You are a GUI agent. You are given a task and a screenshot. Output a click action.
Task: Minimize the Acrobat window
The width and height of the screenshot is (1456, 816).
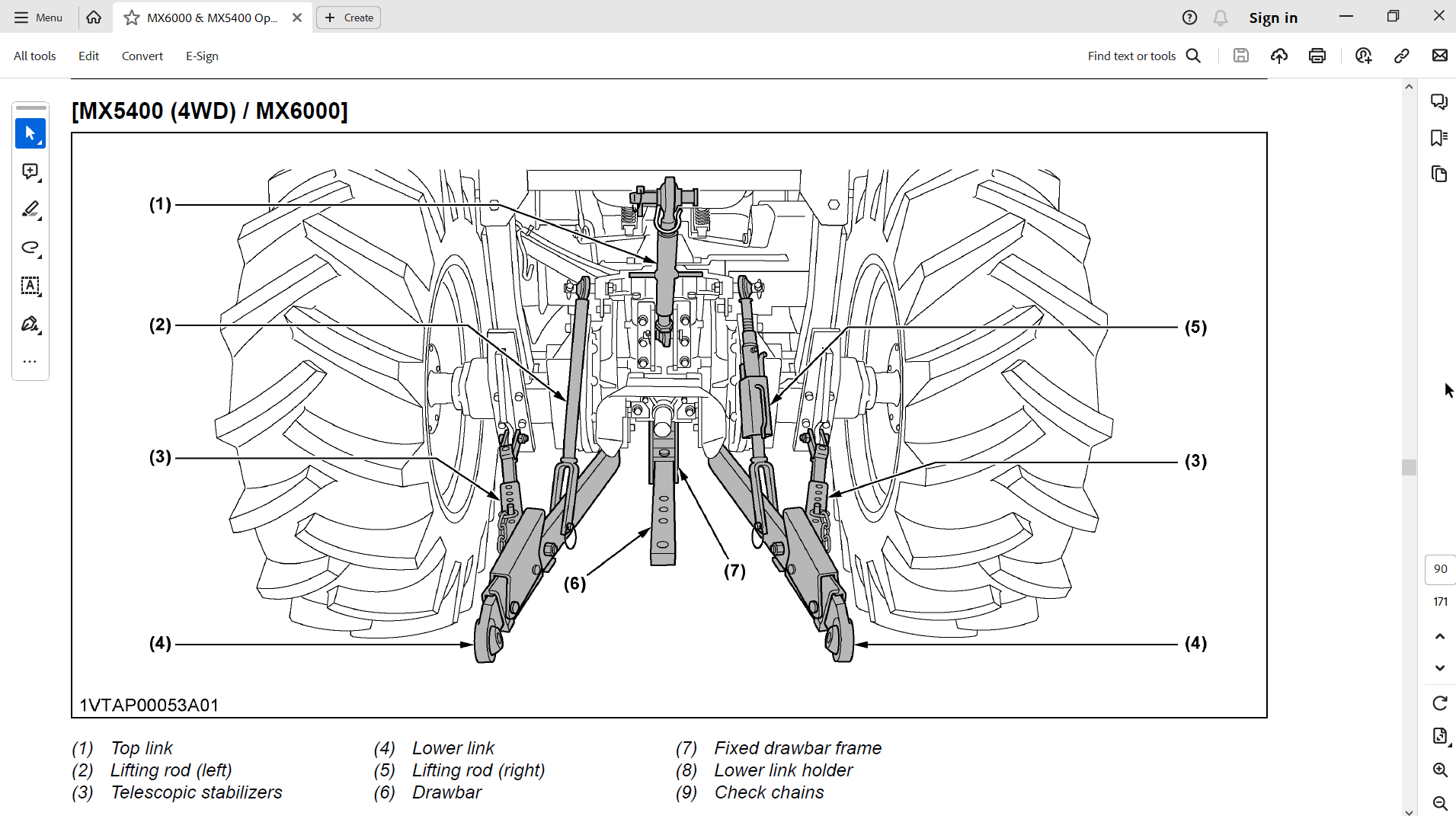(1346, 16)
